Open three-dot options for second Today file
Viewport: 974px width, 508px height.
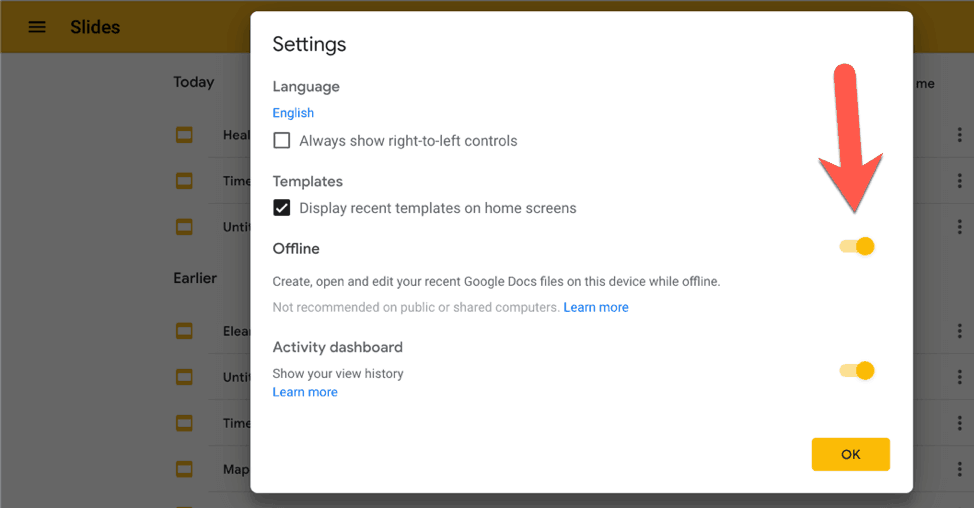pyautogui.click(x=958, y=181)
